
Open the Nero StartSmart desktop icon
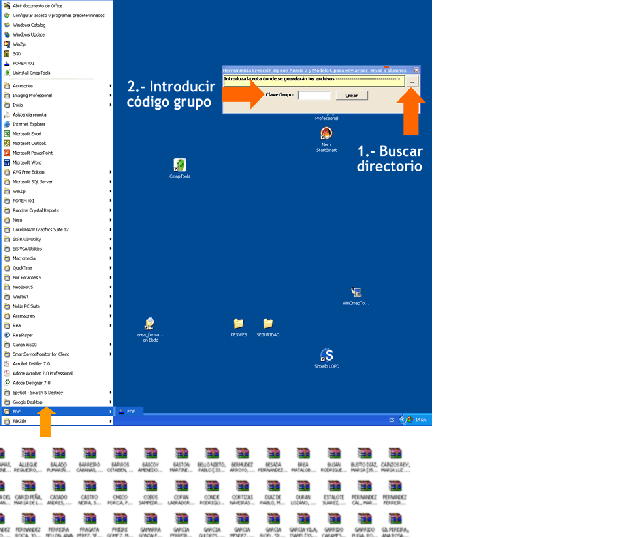tap(326, 138)
